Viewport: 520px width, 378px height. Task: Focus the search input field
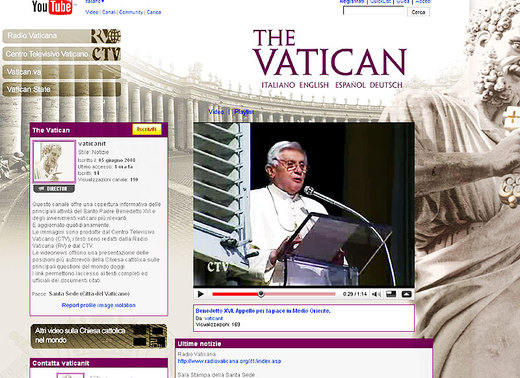click(374, 11)
